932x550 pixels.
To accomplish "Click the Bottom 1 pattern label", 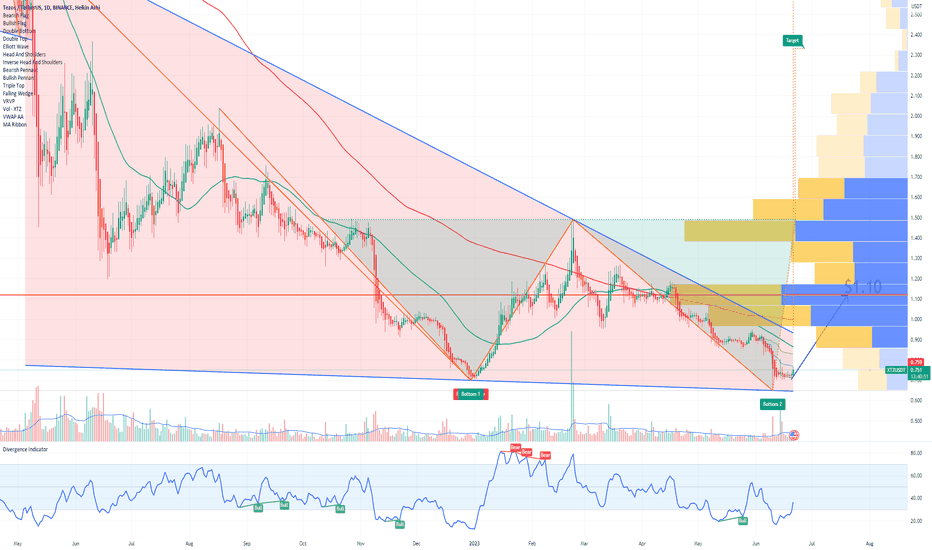I will click(471, 394).
